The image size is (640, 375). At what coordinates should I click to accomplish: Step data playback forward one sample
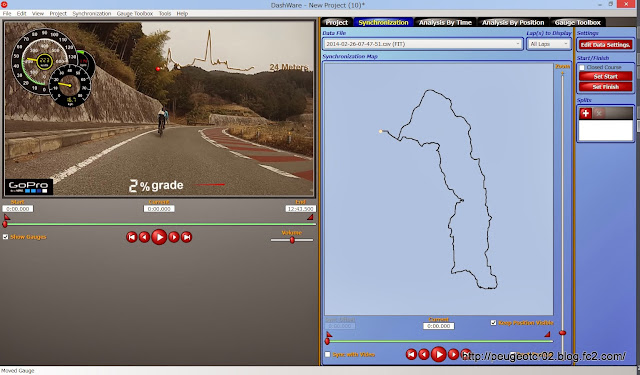[x=453, y=354]
